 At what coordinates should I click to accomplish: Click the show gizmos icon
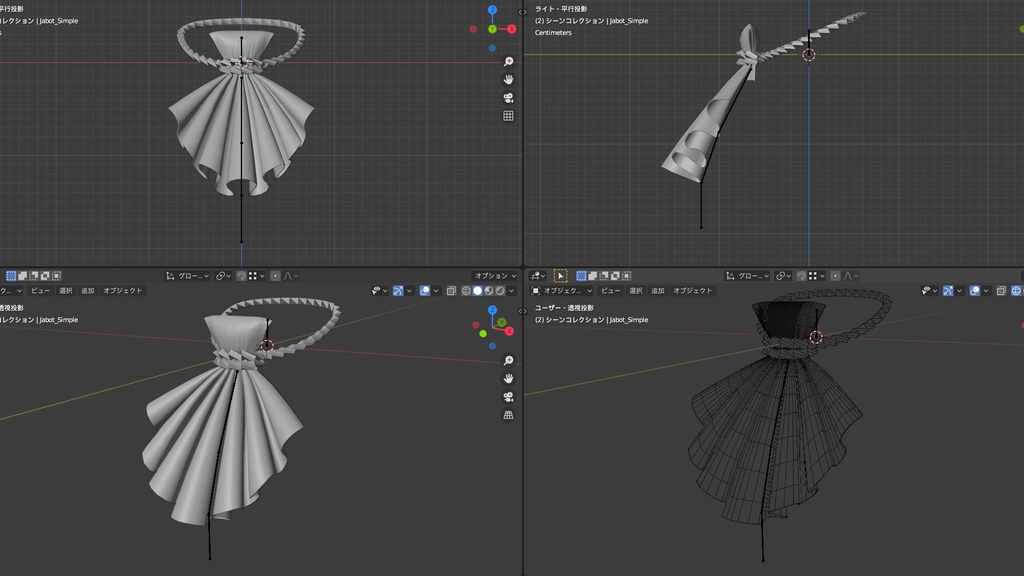(x=398, y=290)
